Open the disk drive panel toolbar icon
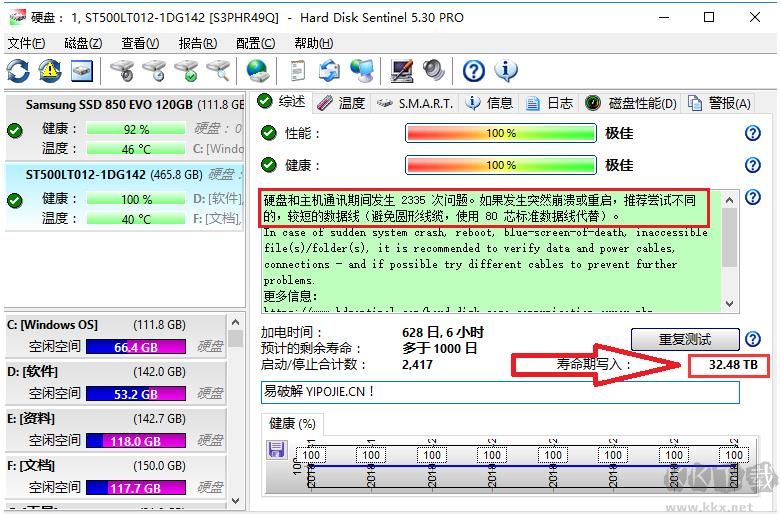Viewport: 780px width, 514px height. [82, 71]
